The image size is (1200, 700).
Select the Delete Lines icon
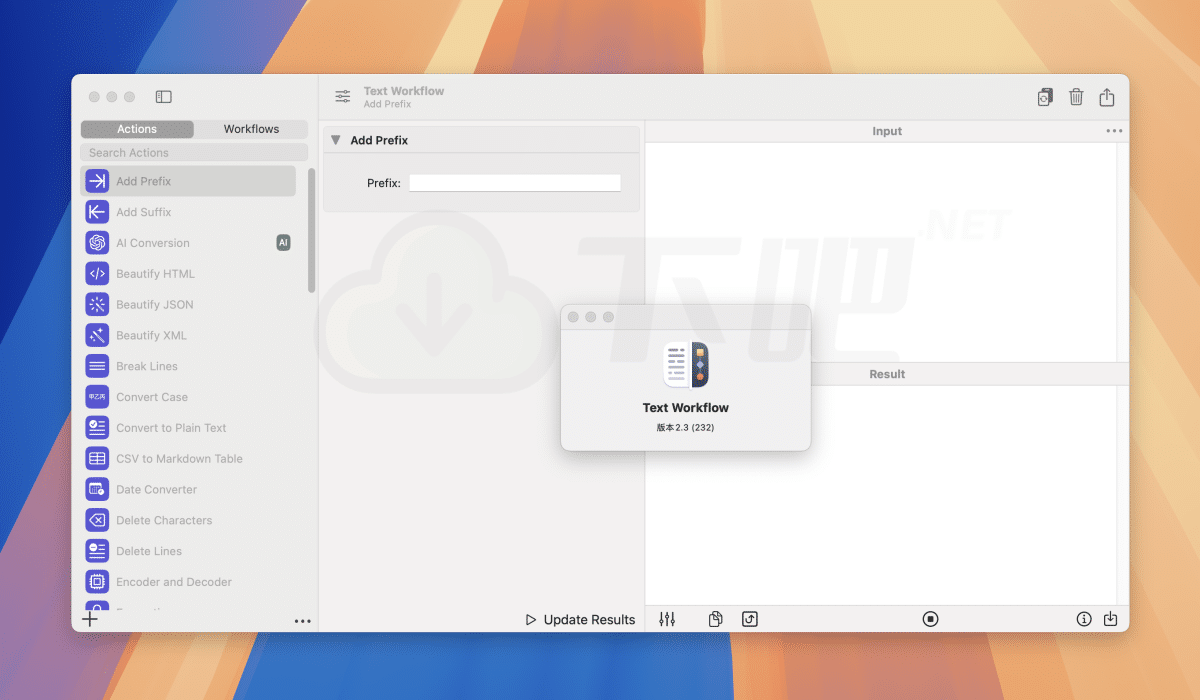pos(97,552)
